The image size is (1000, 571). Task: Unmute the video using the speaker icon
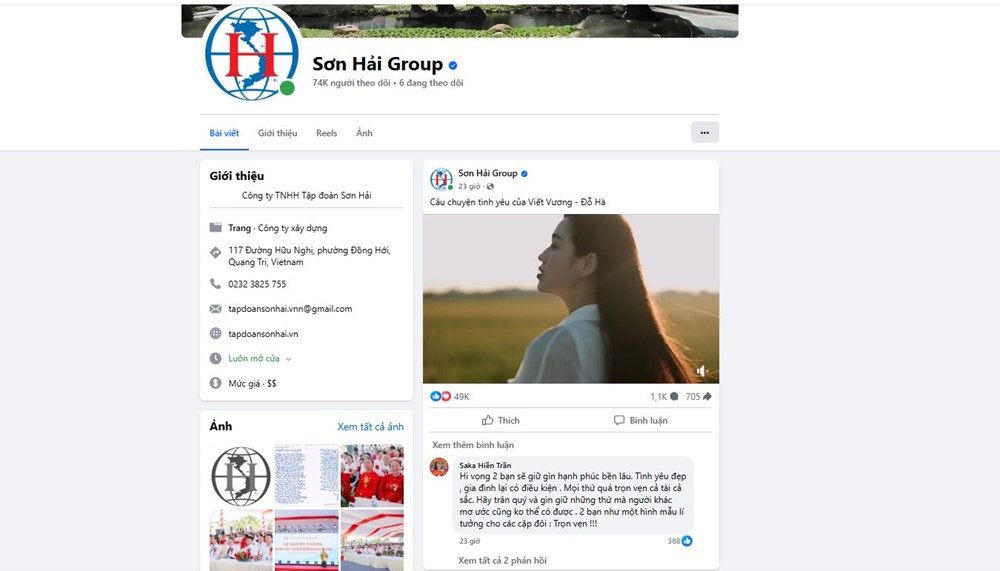702,371
